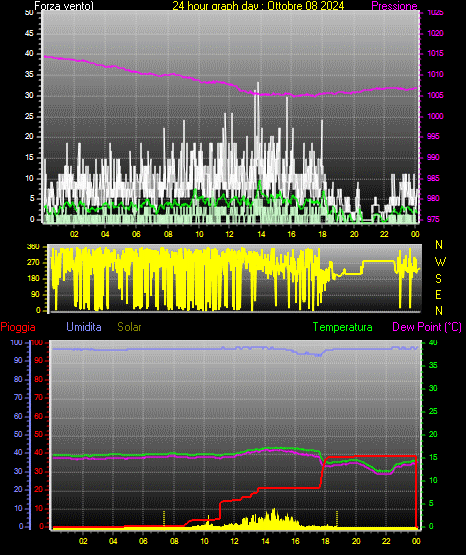Click hour 14 on wind graph axis
Screen dimensions: 466x555
[x=261, y=234]
